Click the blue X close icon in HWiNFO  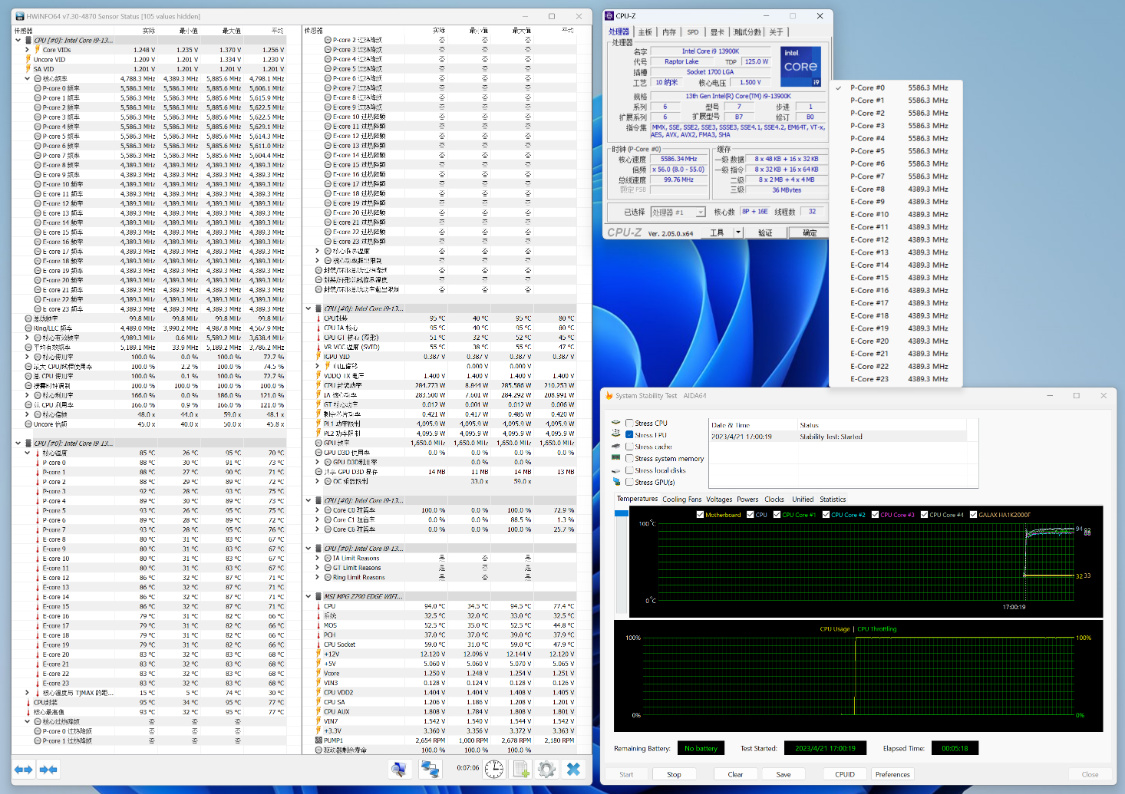tap(574, 769)
